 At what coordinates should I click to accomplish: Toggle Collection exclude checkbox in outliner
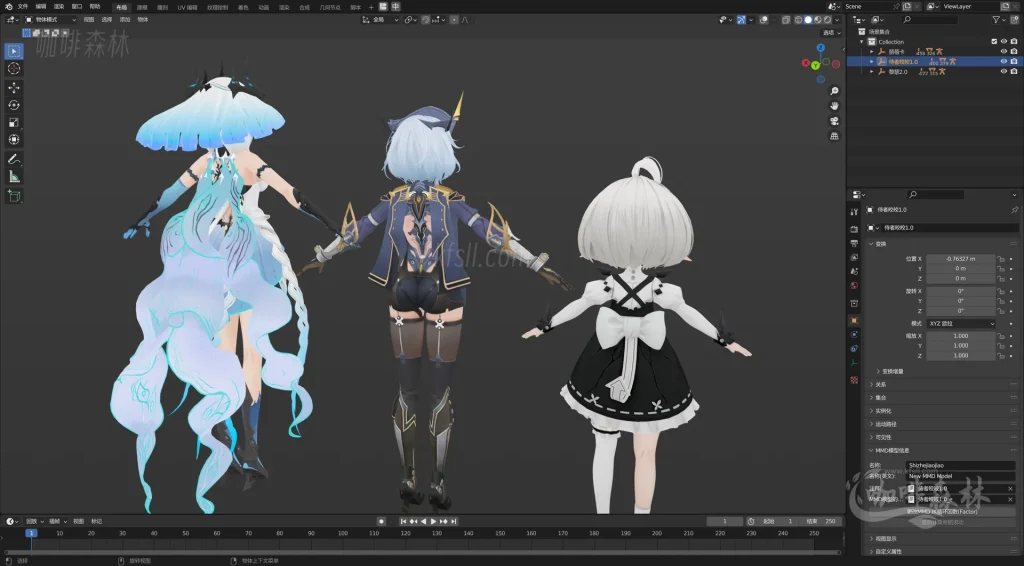coord(994,41)
